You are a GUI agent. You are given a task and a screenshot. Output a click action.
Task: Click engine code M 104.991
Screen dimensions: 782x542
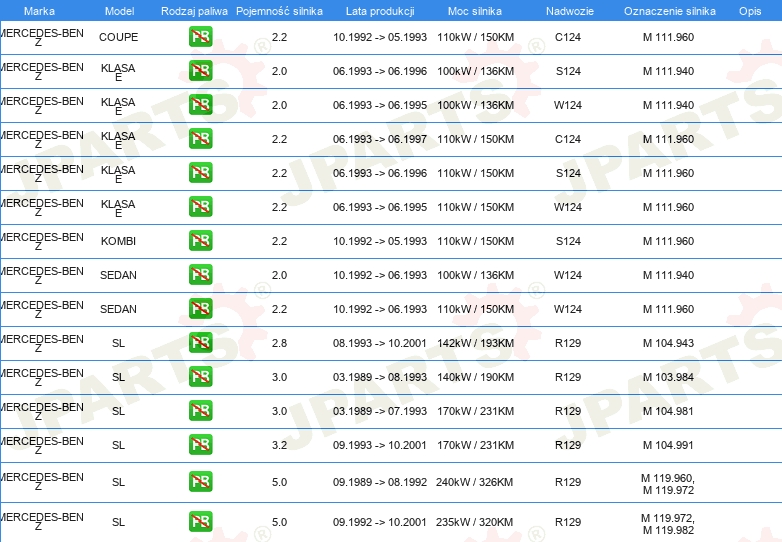pyautogui.click(x=668, y=445)
